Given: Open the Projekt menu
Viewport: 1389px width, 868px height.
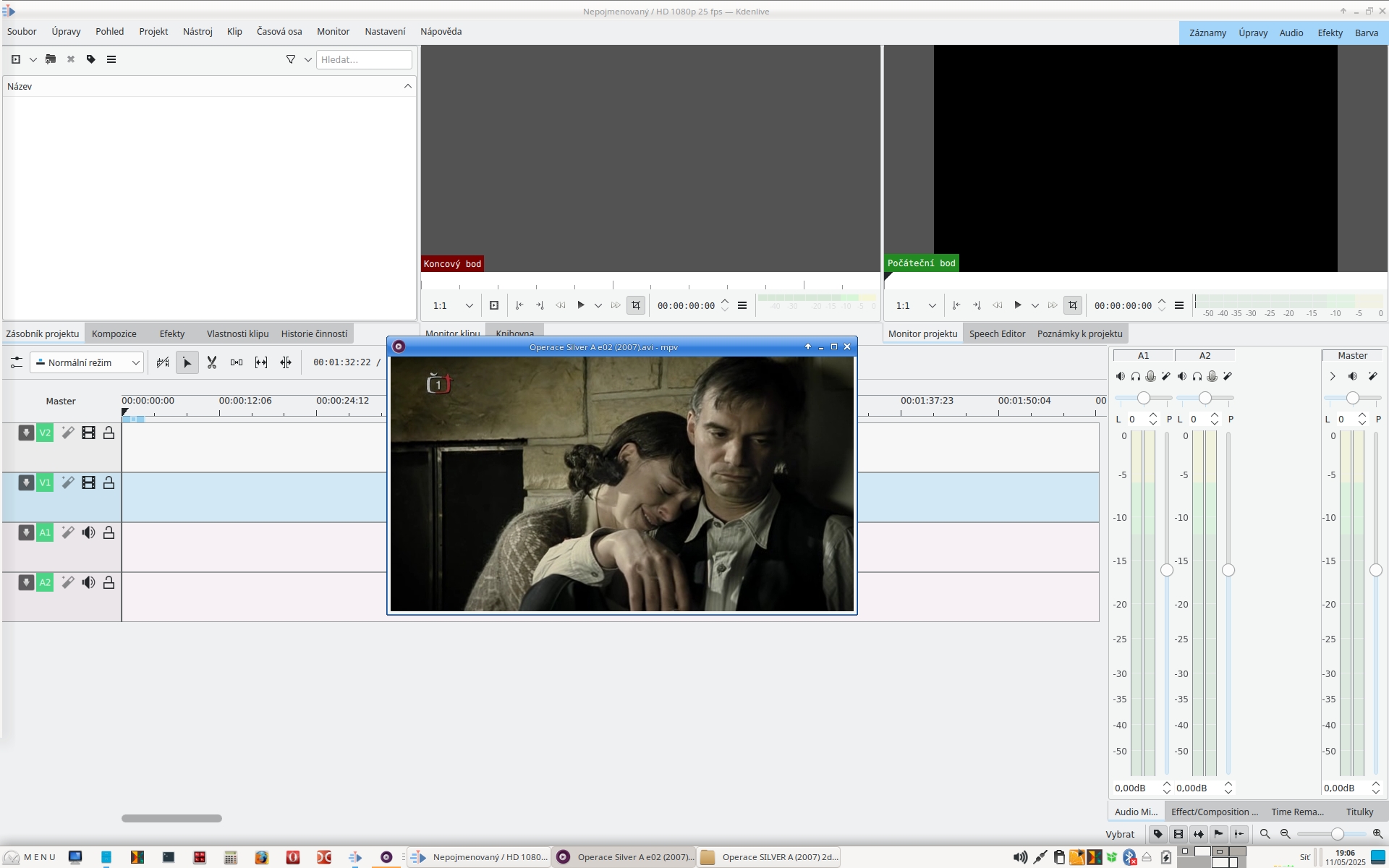Looking at the screenshot, I should tap(153, 32).
